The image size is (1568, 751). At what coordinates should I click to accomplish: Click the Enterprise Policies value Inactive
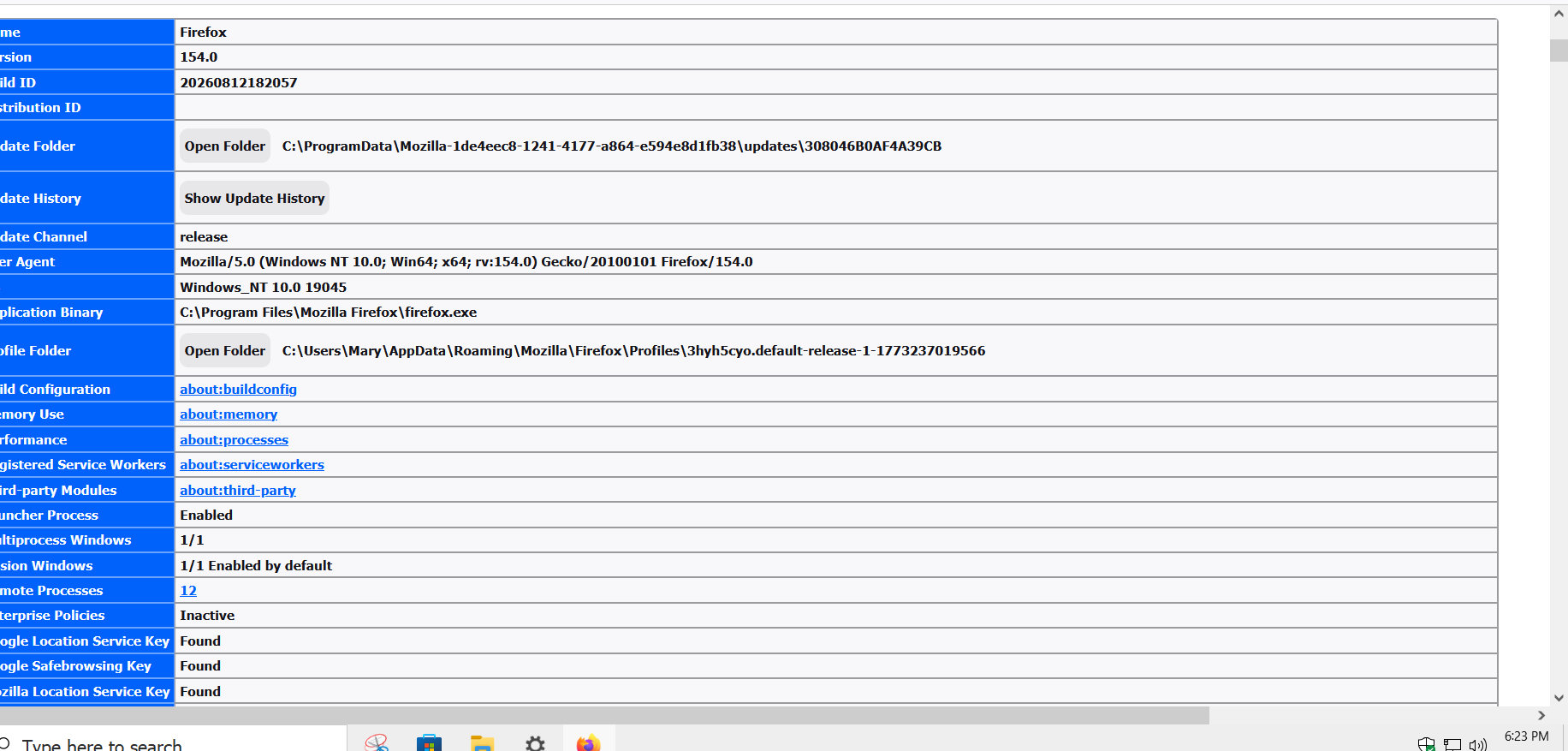point(207,616)
